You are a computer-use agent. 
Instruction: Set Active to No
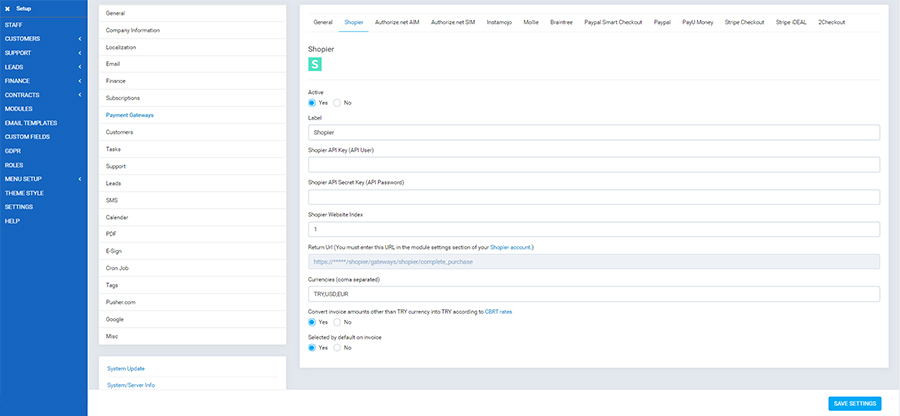click(337, 103)
